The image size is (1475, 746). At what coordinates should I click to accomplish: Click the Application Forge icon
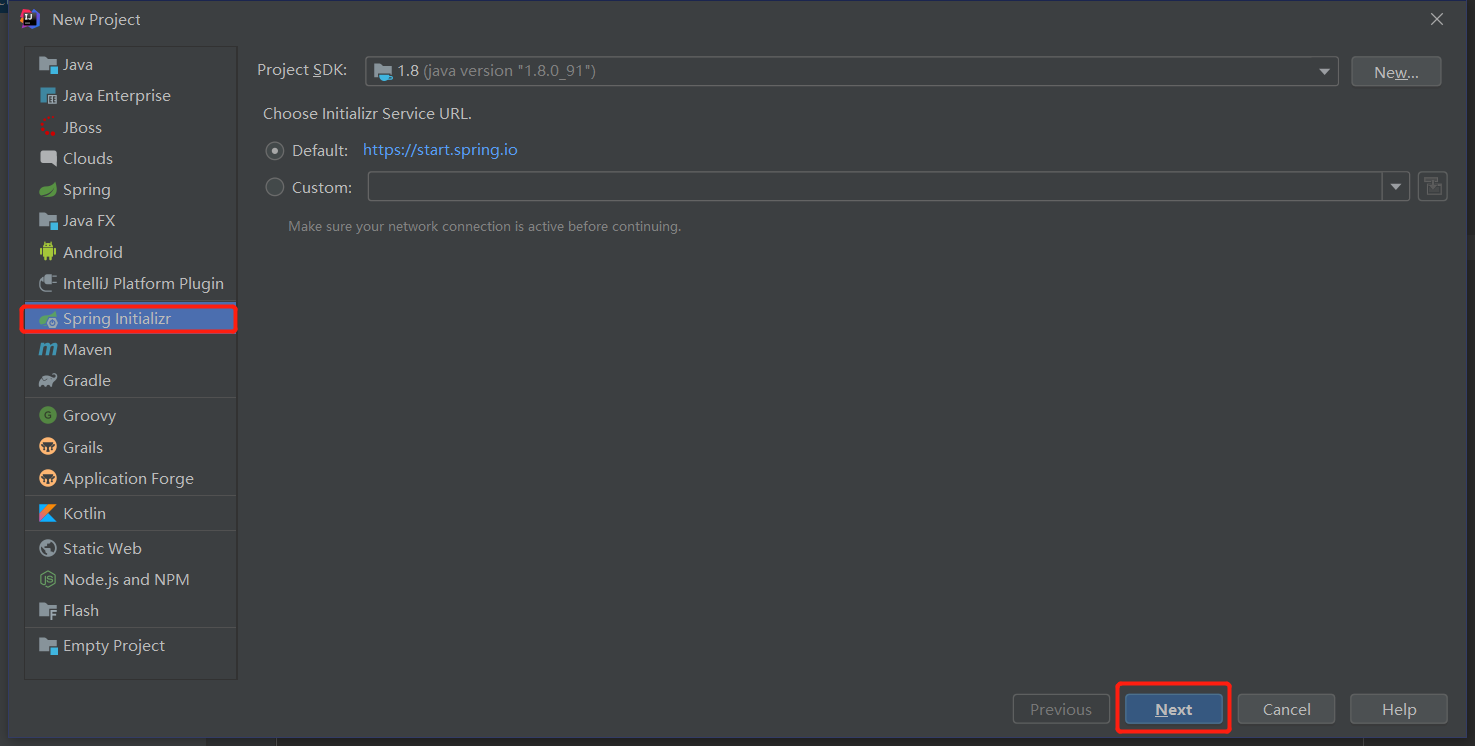click(x=48, y=478)
